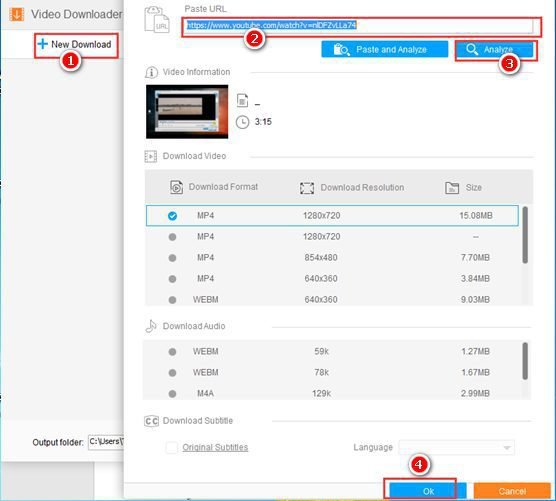Viewport: 556px width, 501px height.
Task: Click the 129k bitrate value
Action: (322, 394)
